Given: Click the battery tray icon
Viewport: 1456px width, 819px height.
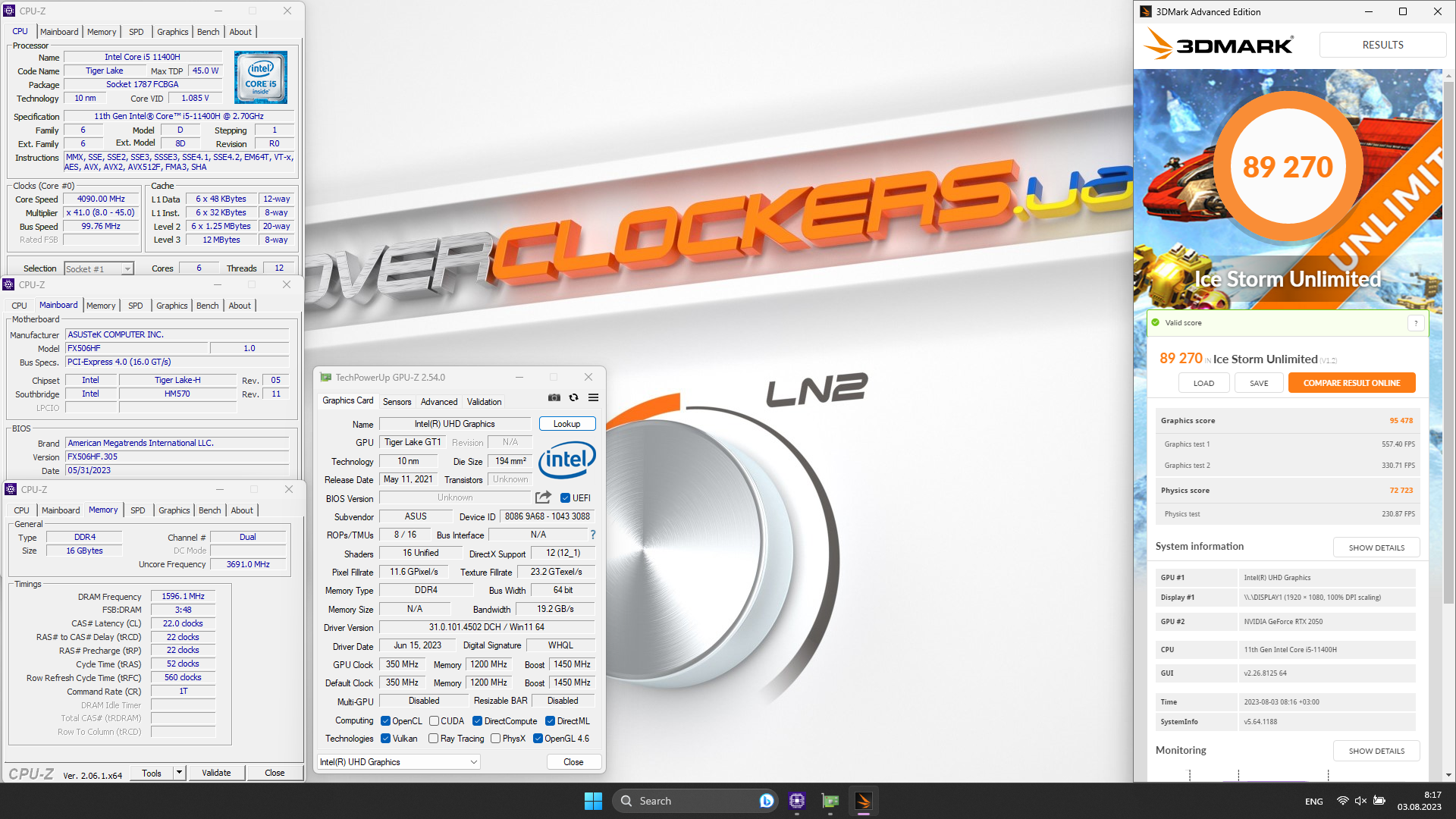Looking at the screenshot, I should point(1379,801).
